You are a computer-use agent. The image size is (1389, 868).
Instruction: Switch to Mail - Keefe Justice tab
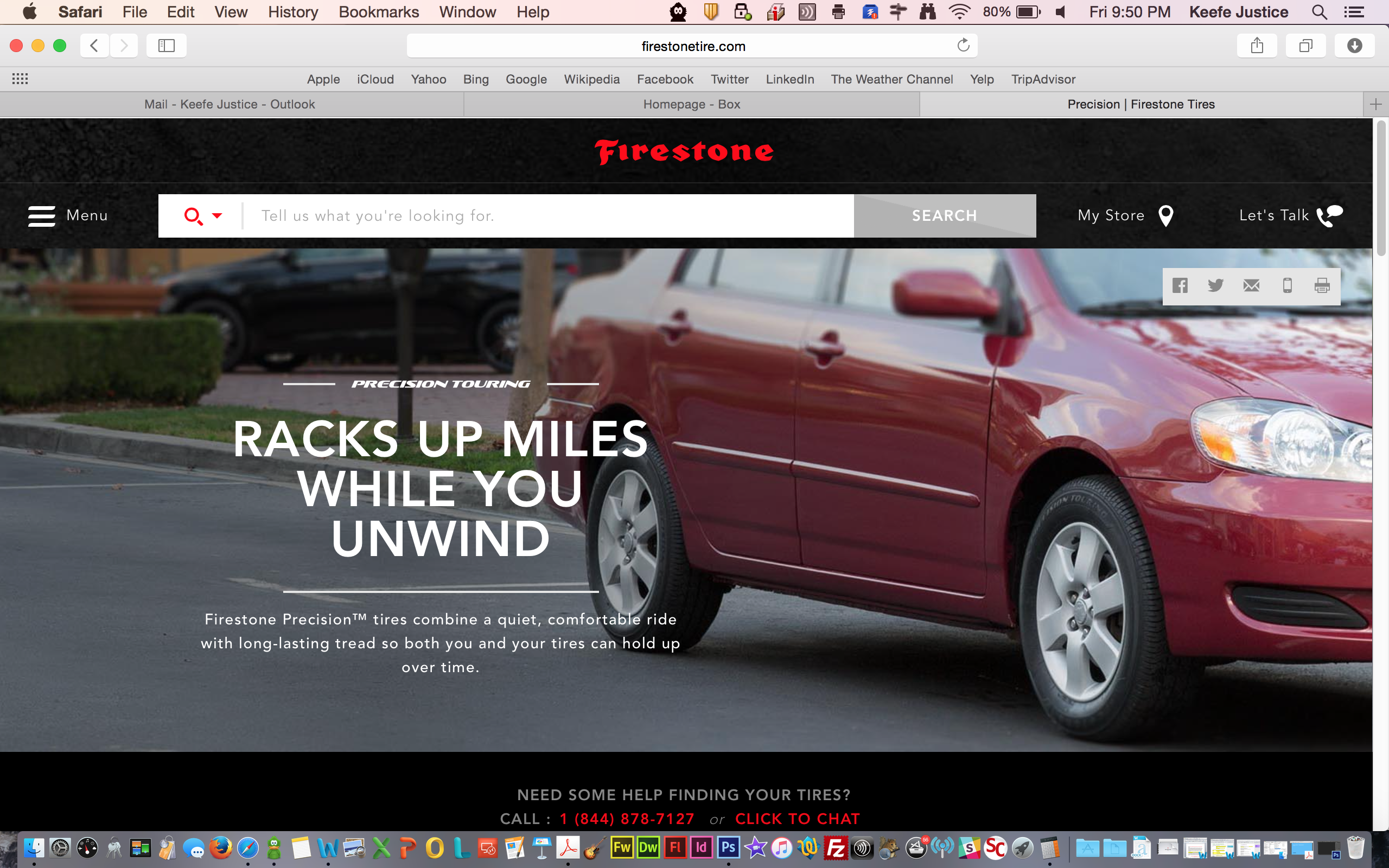coord(230,105)
